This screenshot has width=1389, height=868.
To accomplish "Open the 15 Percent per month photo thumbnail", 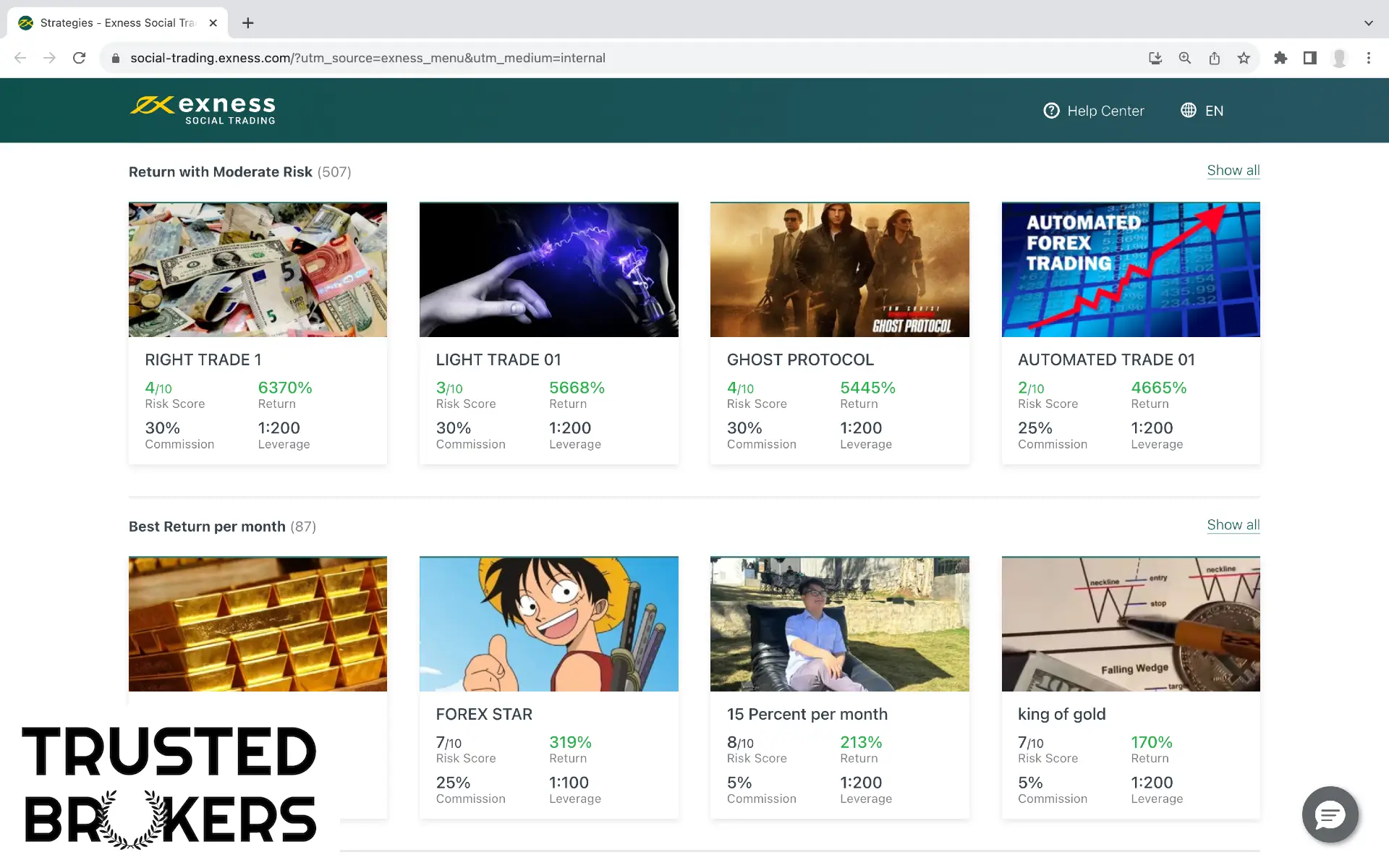I will click(x=840, y=624).
